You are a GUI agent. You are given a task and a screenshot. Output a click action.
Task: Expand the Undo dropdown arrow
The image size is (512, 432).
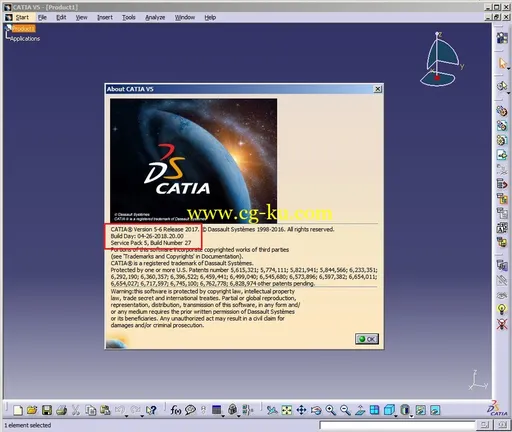(126, 416)
